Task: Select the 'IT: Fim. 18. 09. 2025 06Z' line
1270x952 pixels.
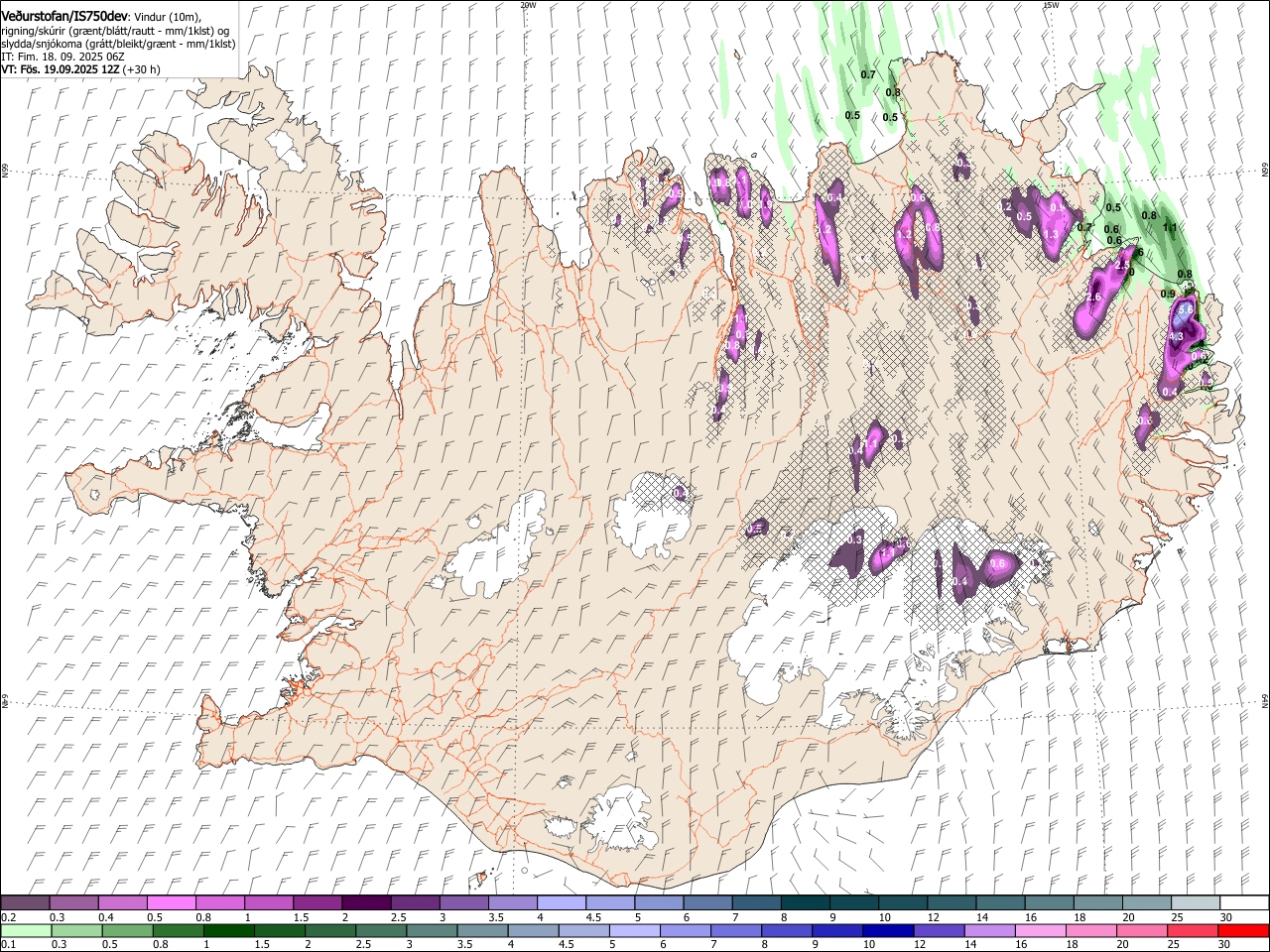Action: 63,57
